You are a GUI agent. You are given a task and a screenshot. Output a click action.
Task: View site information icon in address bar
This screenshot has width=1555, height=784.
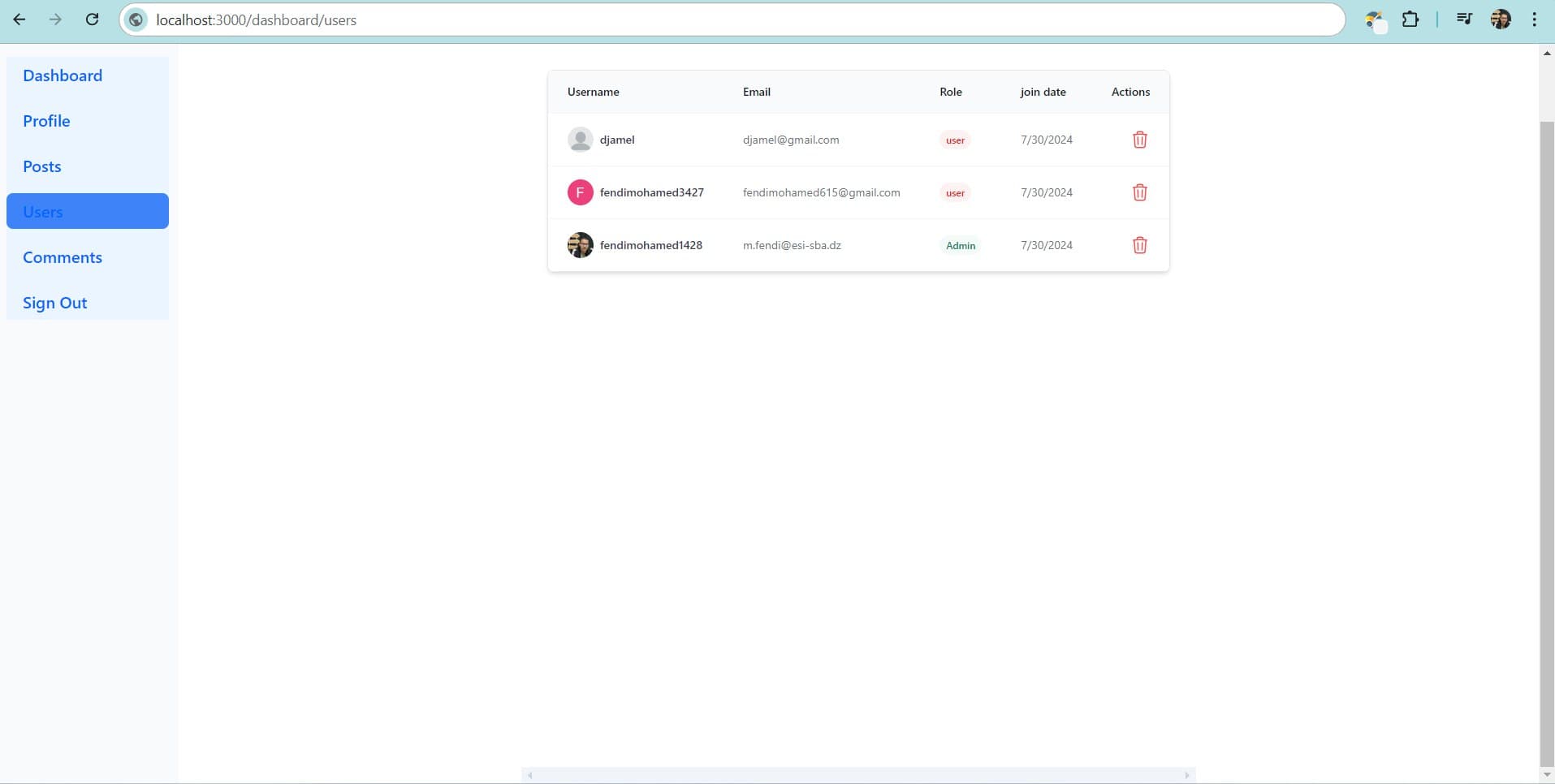click(x=136, y=19)
